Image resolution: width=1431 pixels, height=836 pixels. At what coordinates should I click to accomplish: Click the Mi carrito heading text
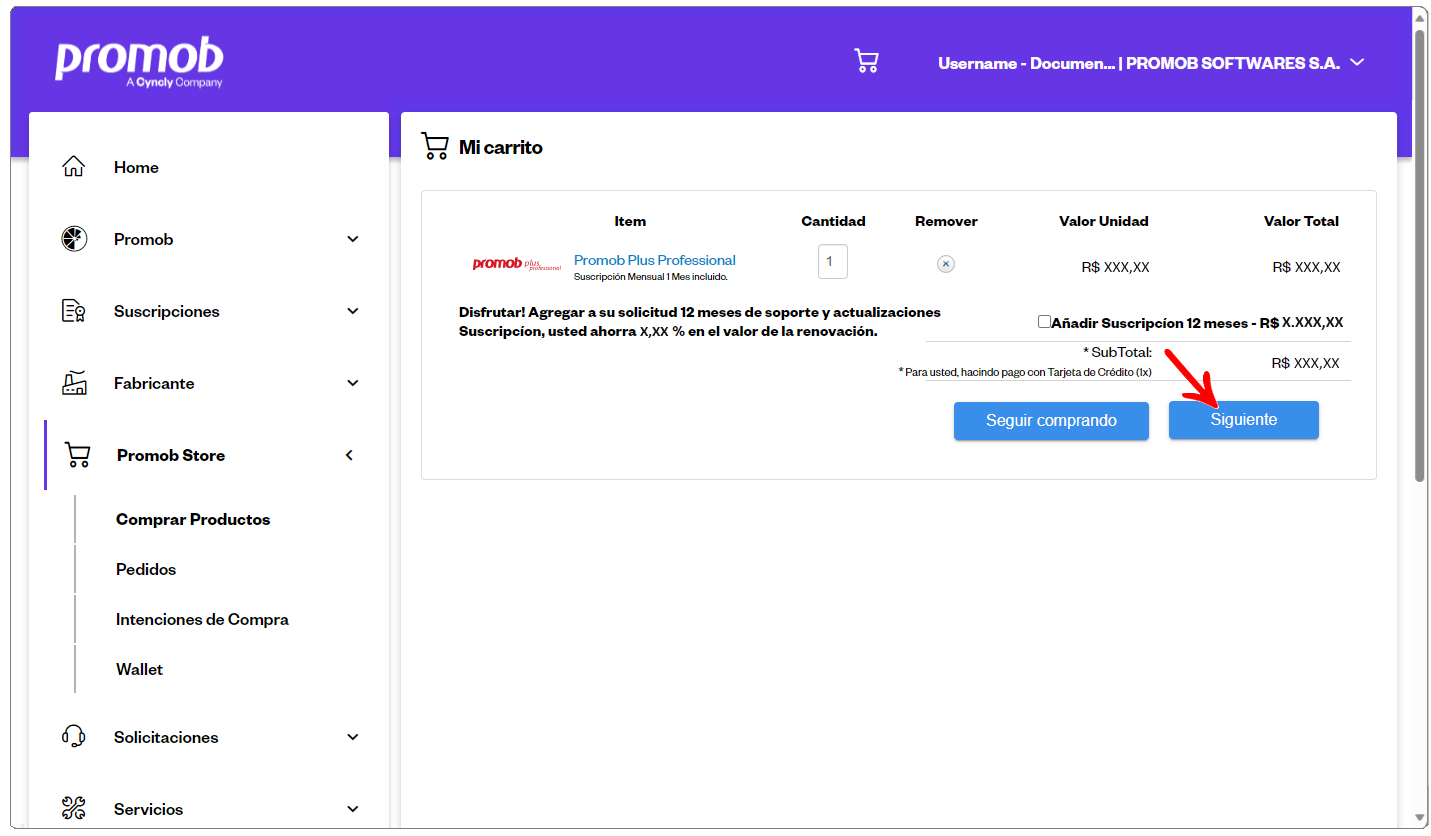[501, 147]
